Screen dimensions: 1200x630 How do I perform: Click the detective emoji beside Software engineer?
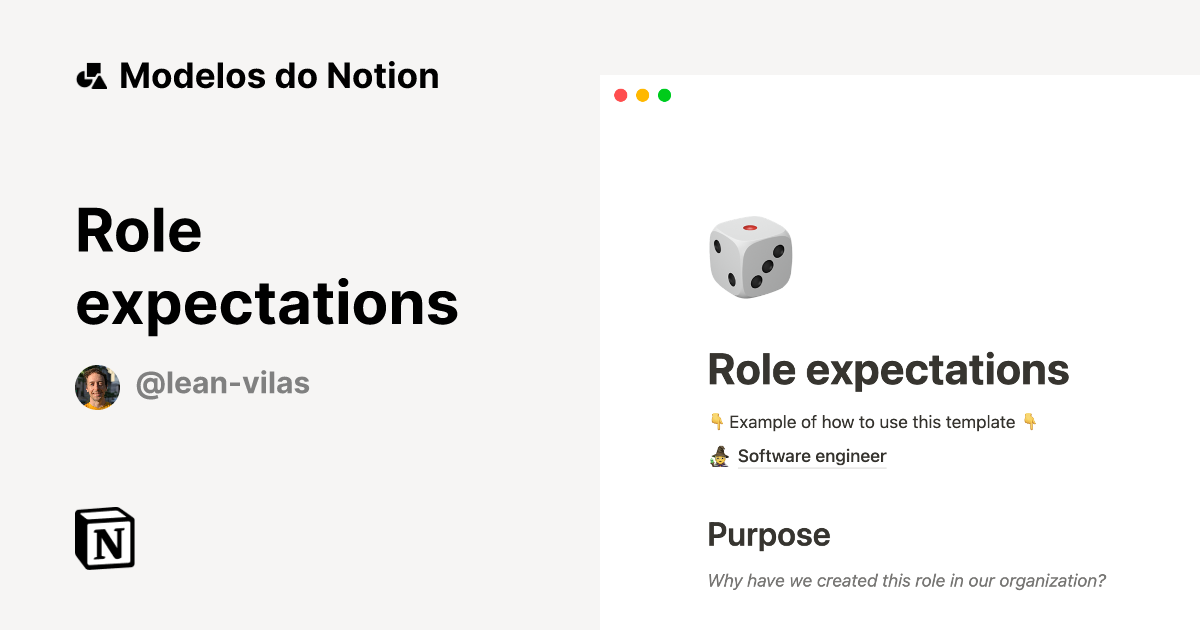click(718, 456)
